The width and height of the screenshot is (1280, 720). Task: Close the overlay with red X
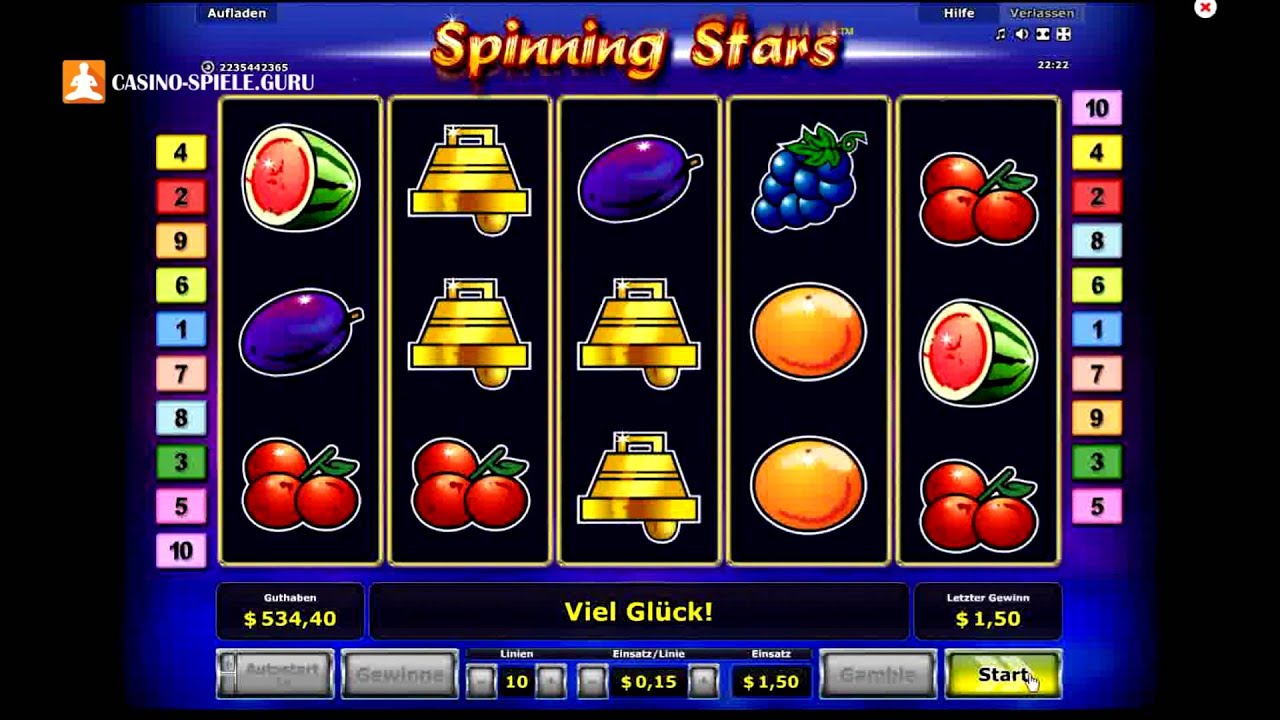[x=1205, y=8]
